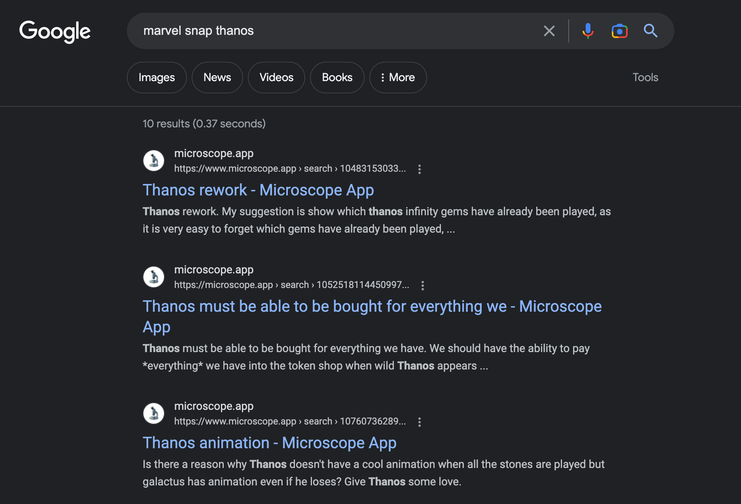Click microscope favicon beside Thanos rework result

[154, 161]
